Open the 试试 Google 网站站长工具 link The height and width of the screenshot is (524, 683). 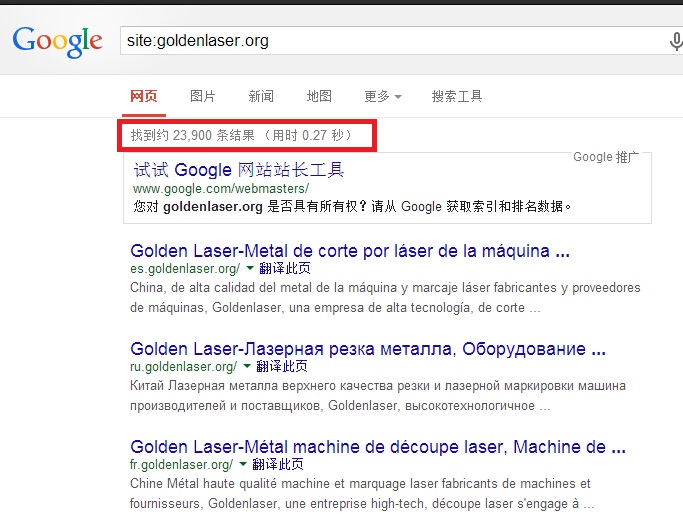click(238, 170)
